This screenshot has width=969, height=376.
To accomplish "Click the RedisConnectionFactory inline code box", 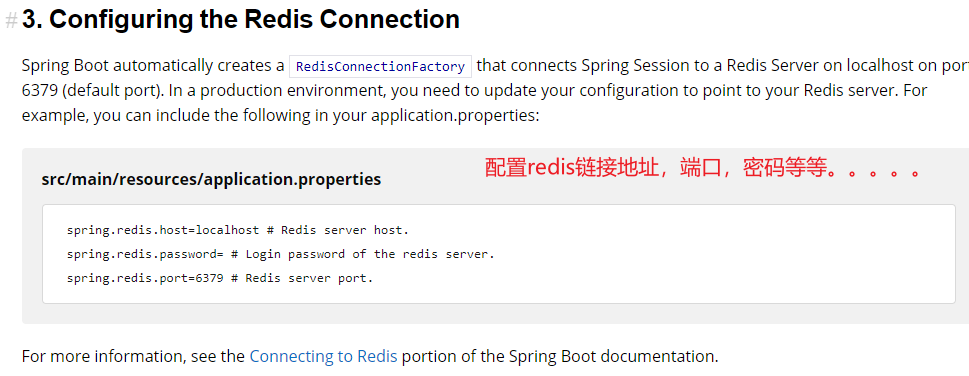I will coord(381,66).
